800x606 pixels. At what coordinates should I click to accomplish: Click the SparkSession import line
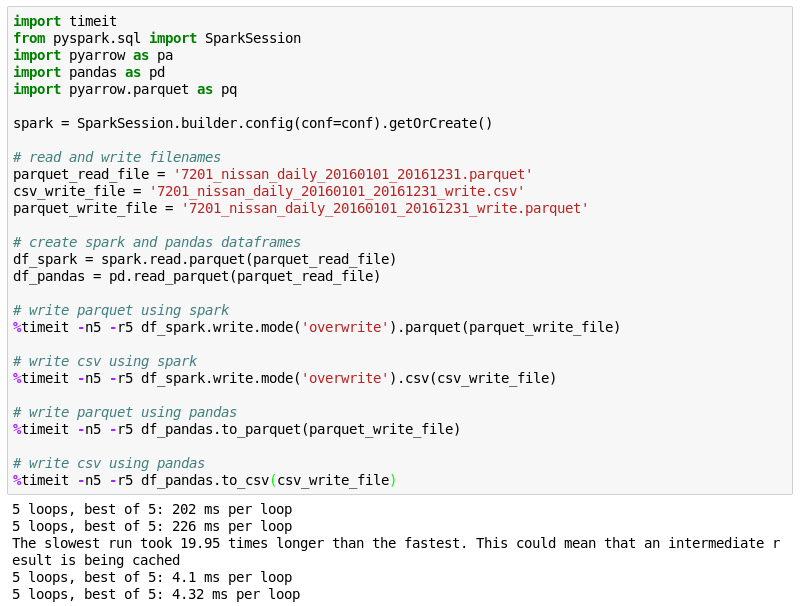(157, 38)
